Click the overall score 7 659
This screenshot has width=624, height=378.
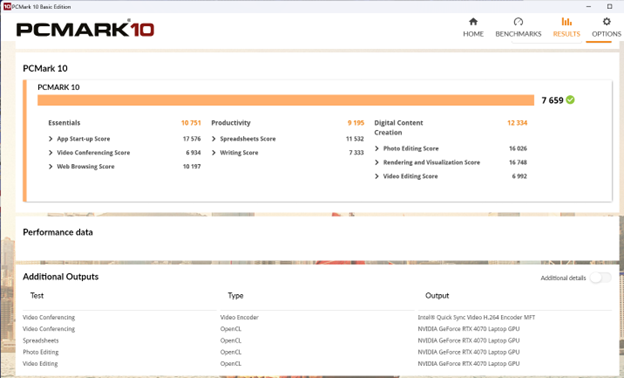click(552, 100)
